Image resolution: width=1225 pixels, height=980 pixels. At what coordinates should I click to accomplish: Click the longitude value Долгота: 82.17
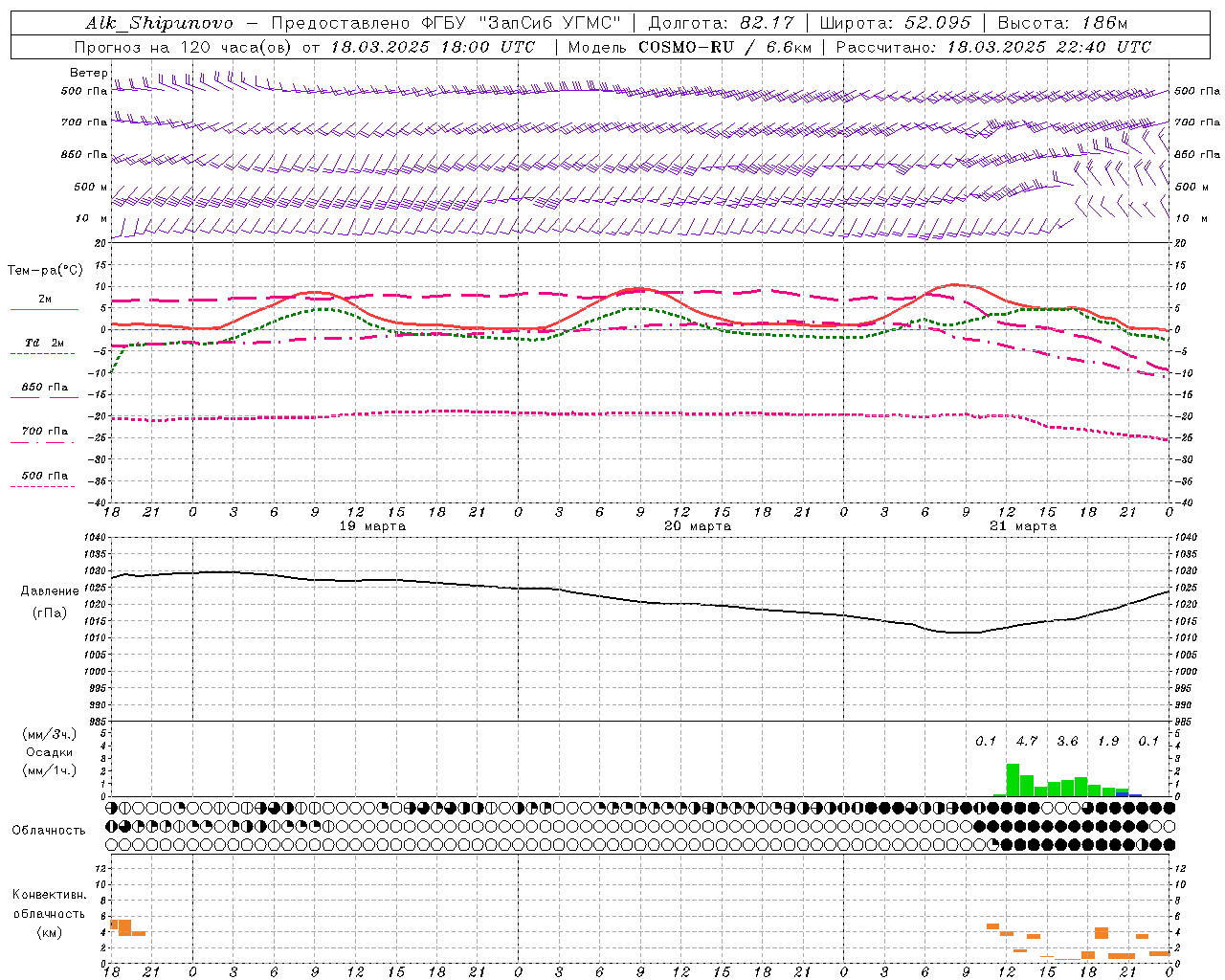[721, 23]
